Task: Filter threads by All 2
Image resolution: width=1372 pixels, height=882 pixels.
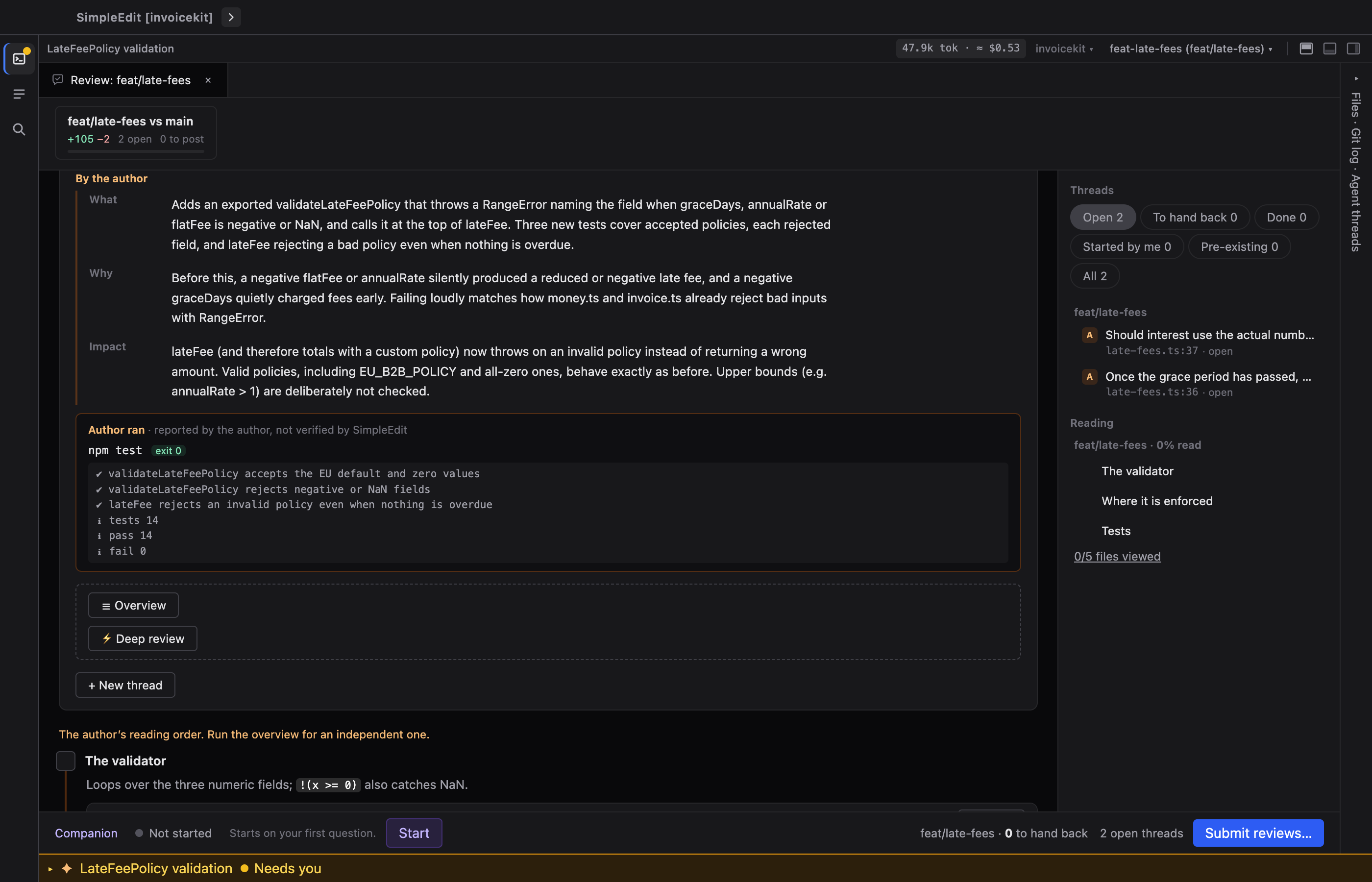Action: [1094, 276]
